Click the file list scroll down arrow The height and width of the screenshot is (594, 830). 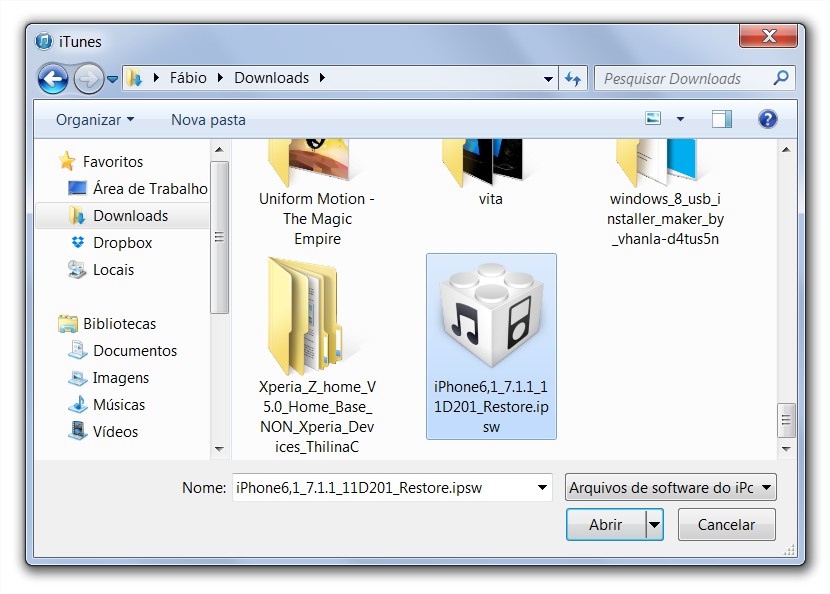click(x=786, y=449)
